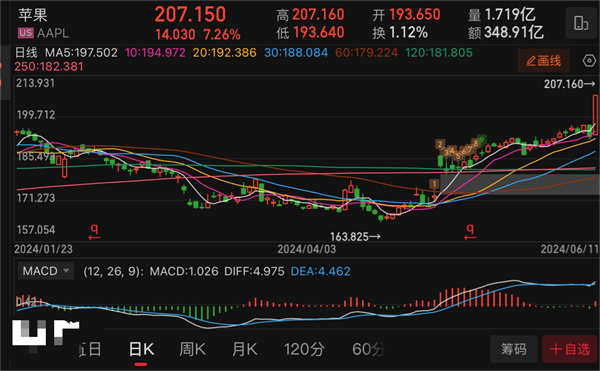Click the 苹果 stock name
The width and height of the screenshot is (600, 371).
[x=33, y=15]
